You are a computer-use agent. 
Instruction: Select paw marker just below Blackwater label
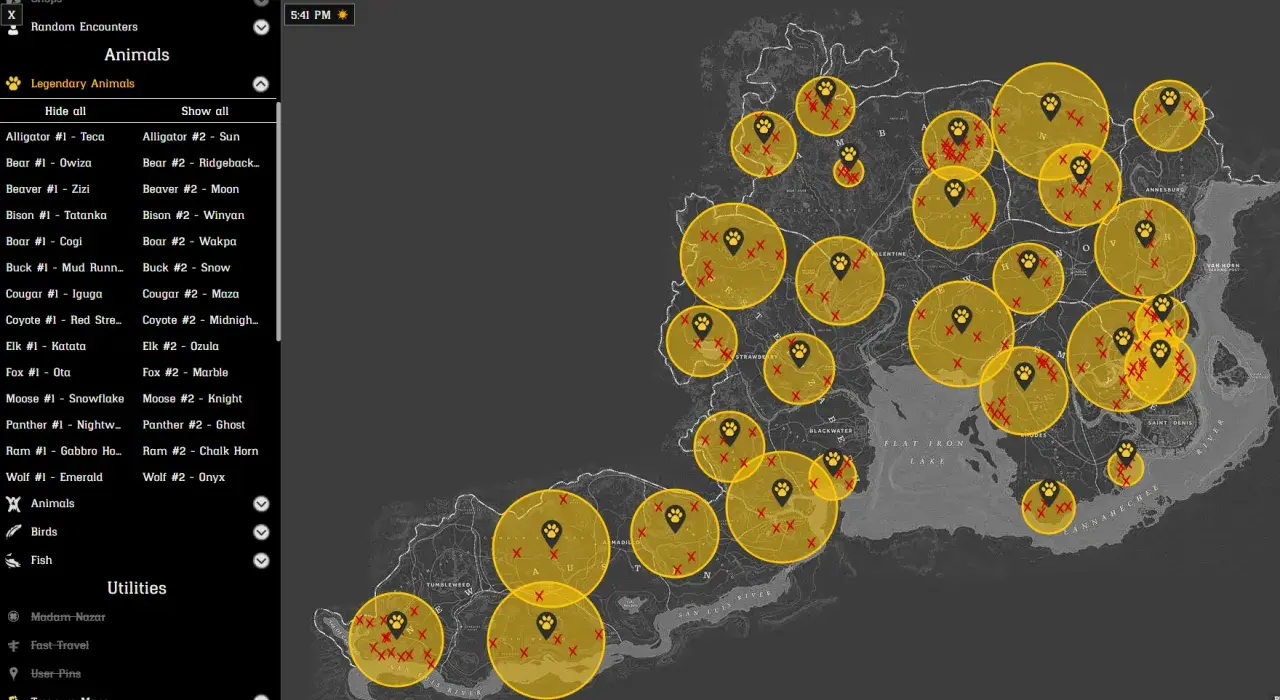pos(832,461)
